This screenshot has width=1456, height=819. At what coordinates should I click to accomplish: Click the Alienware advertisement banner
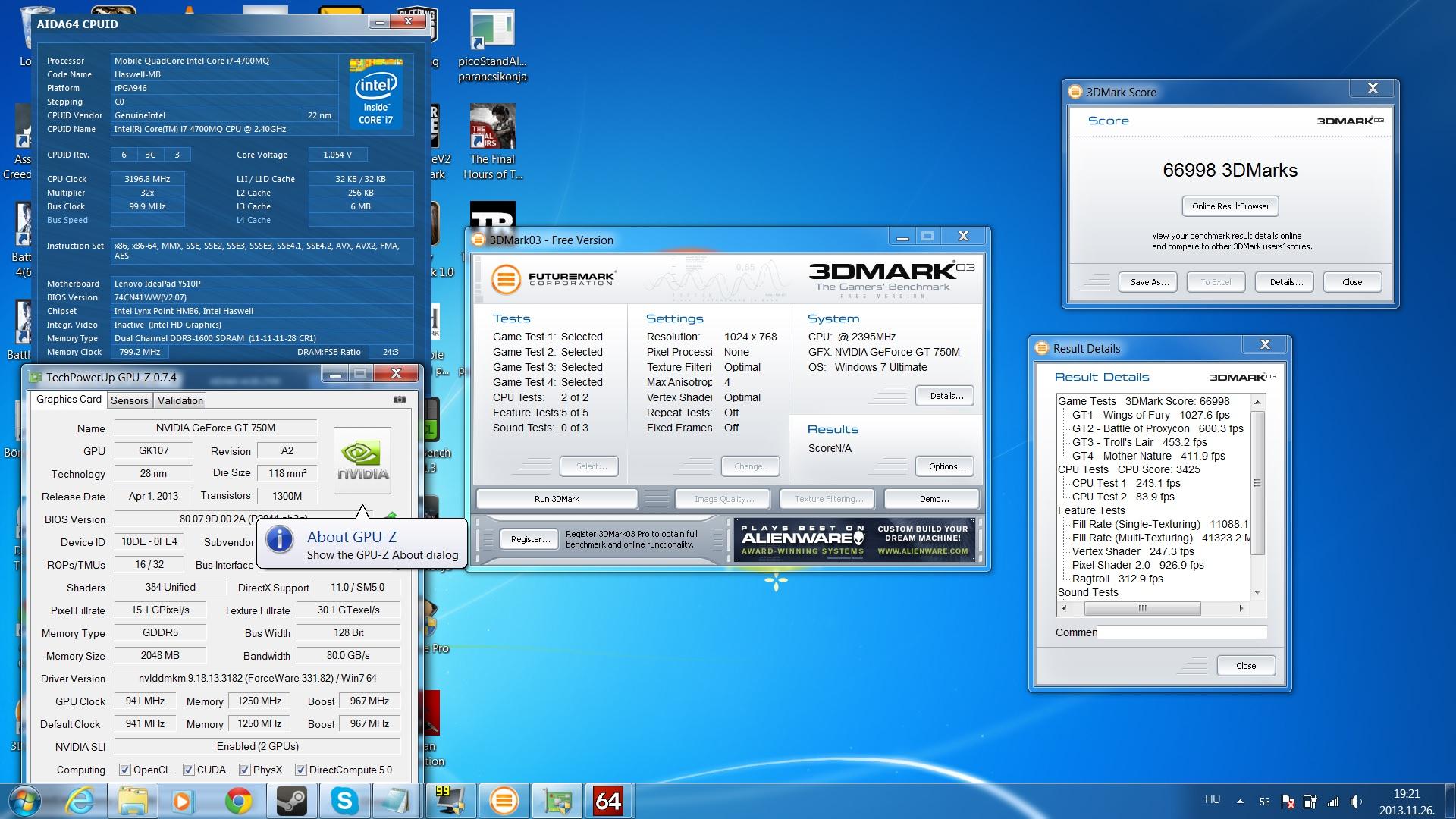(x=855, y=540)
